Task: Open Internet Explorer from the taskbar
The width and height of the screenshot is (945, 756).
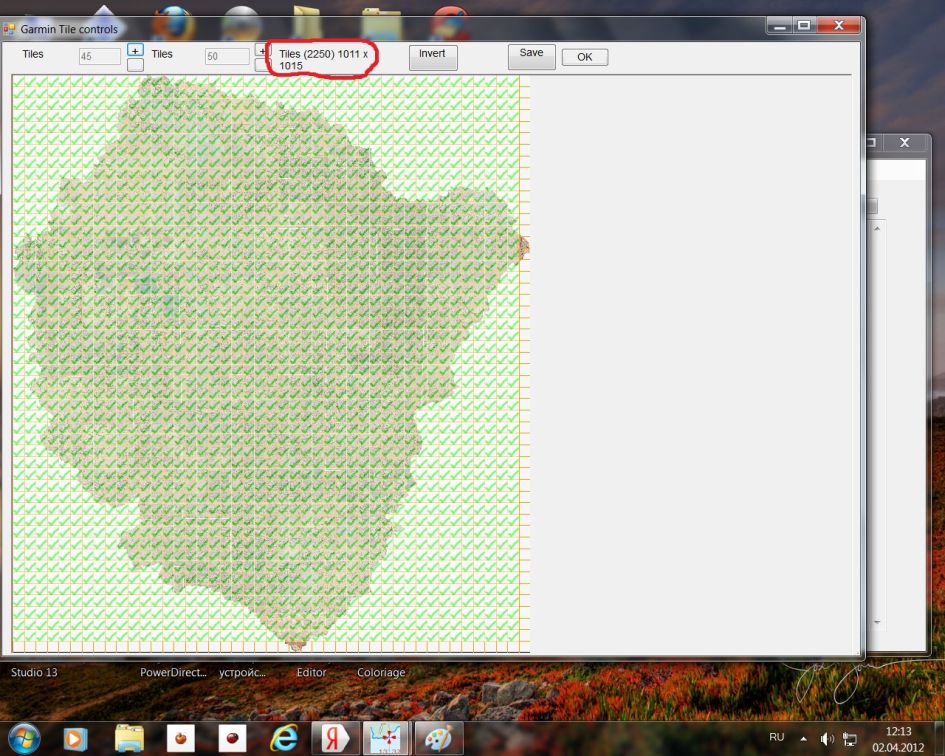Action: pos(283,738)
